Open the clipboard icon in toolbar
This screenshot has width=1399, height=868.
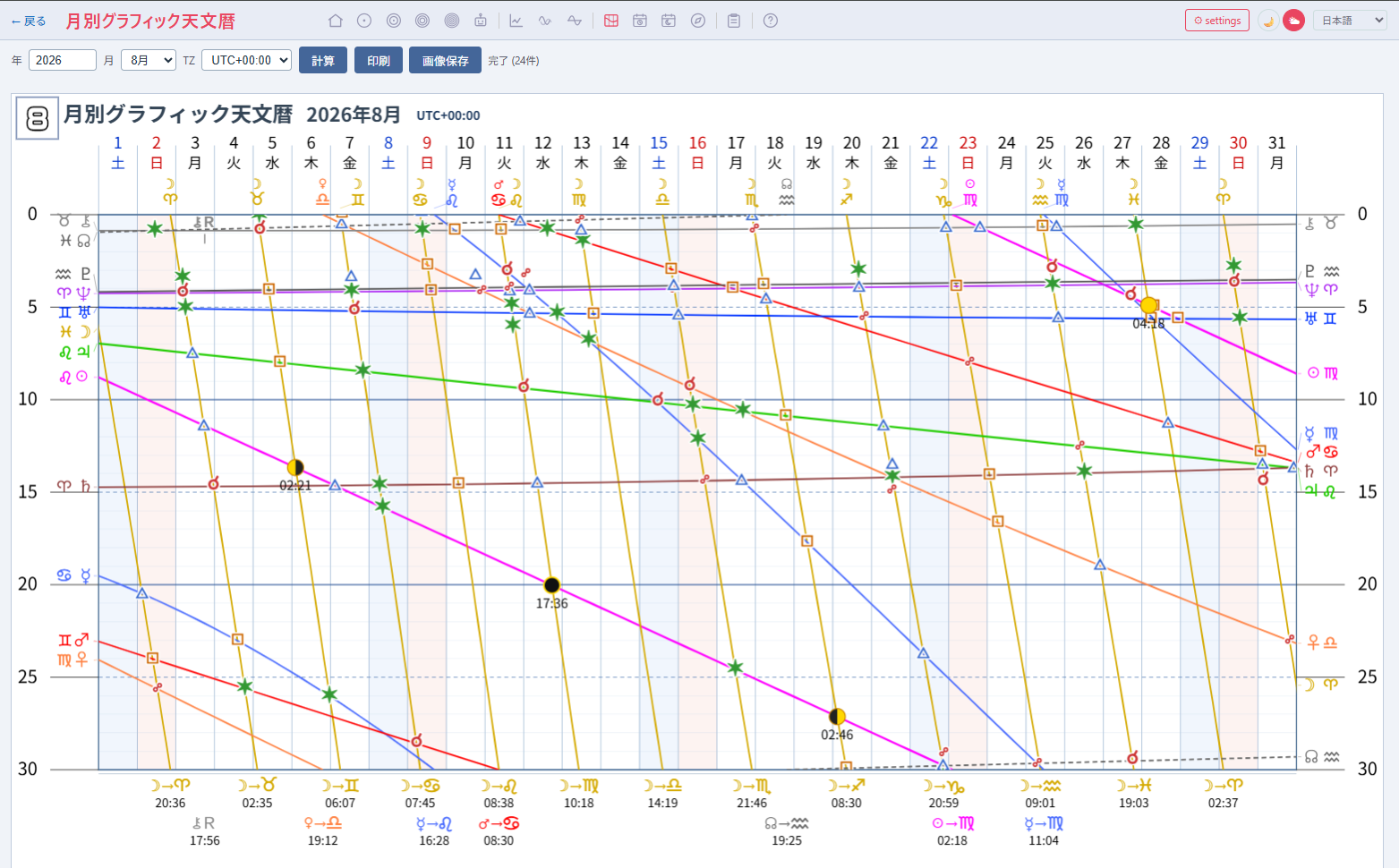(x=734, y=21)
